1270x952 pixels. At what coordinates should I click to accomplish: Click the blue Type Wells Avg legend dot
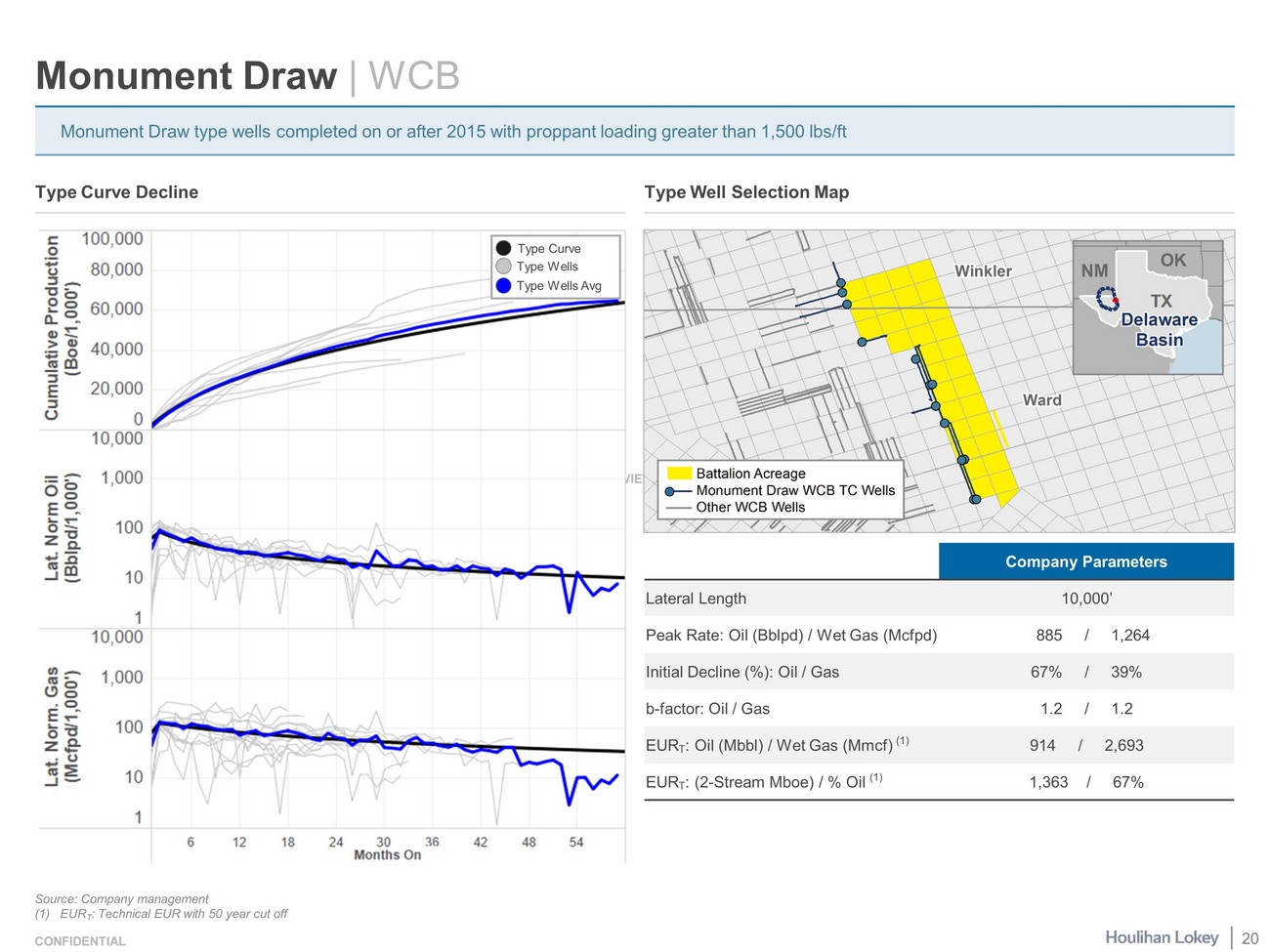503,285
